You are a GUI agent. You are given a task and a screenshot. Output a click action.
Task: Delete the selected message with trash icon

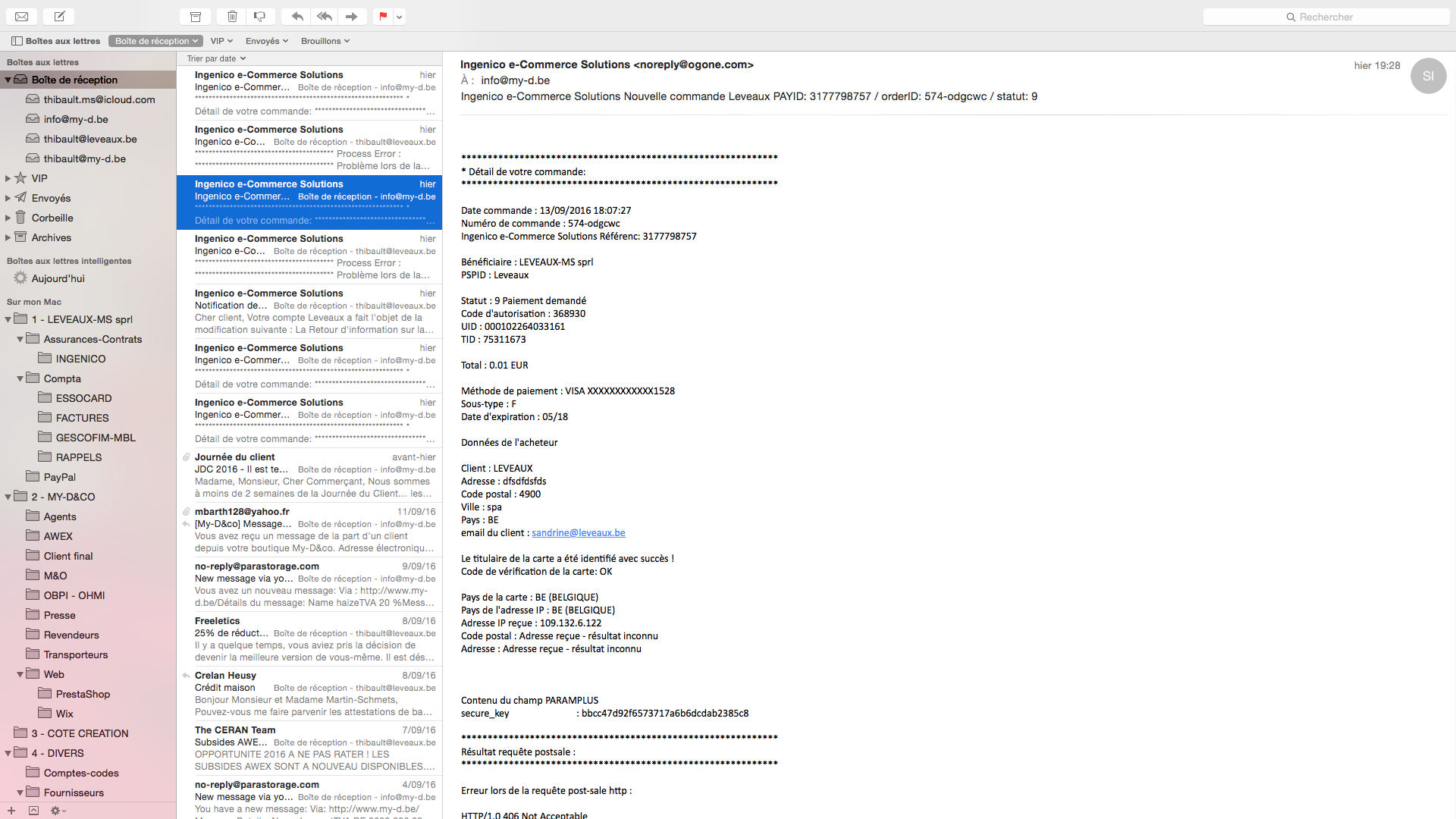tap(232, 16)
